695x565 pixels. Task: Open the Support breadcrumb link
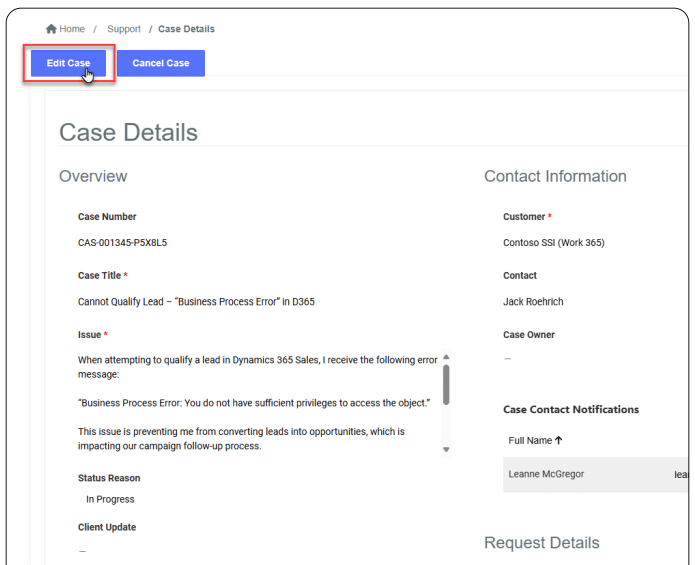(124, 29)
